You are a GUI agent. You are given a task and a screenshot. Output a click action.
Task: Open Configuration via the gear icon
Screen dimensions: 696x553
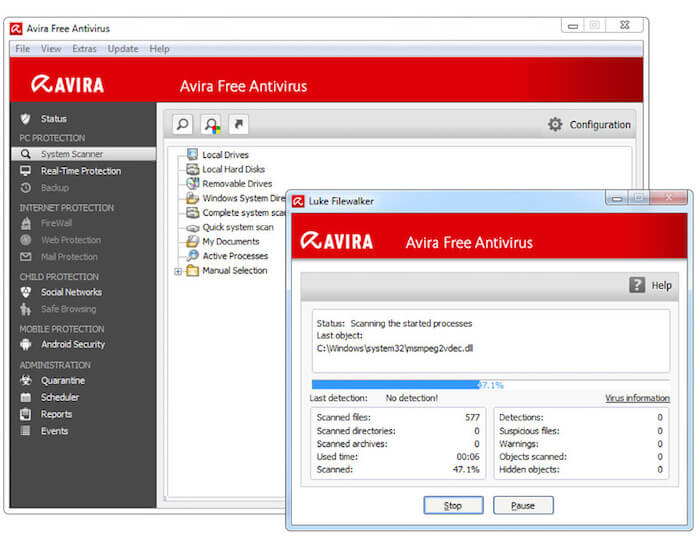[555, 125]
